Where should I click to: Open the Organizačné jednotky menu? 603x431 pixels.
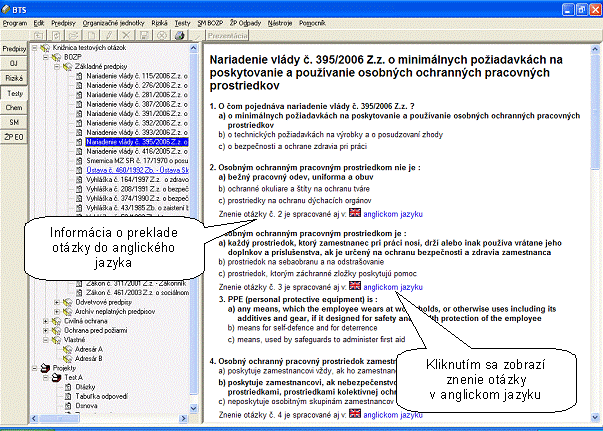pyautogui.click(x=113, y=23)
